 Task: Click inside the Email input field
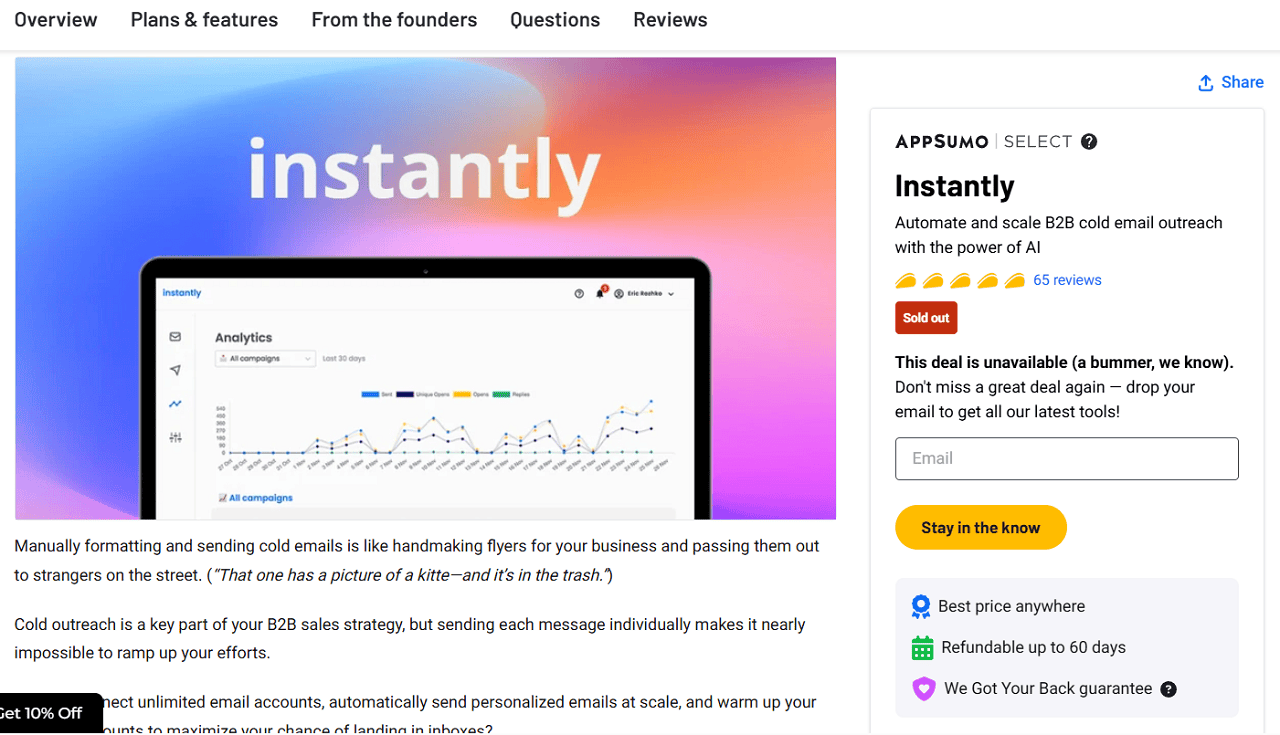[1066, 458]
